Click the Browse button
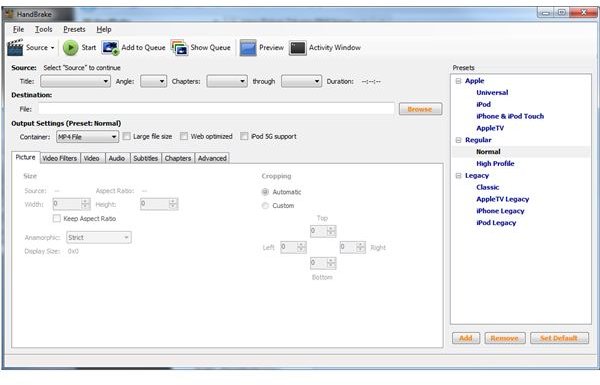This screenshot has height=385, width=600. click(x=420, y=109)
